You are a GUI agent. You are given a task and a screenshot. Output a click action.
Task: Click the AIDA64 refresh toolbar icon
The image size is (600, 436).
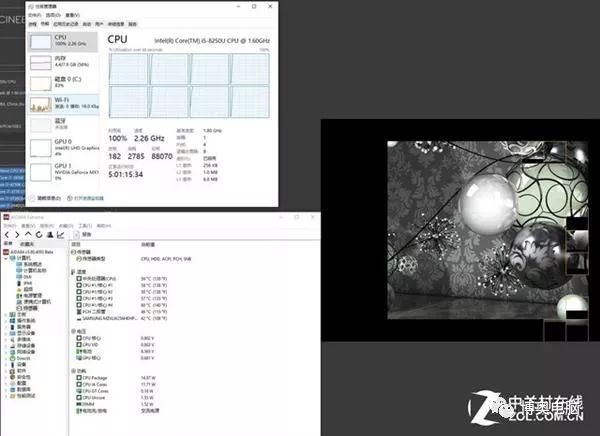pyautogui.click(x=41, y=234)
